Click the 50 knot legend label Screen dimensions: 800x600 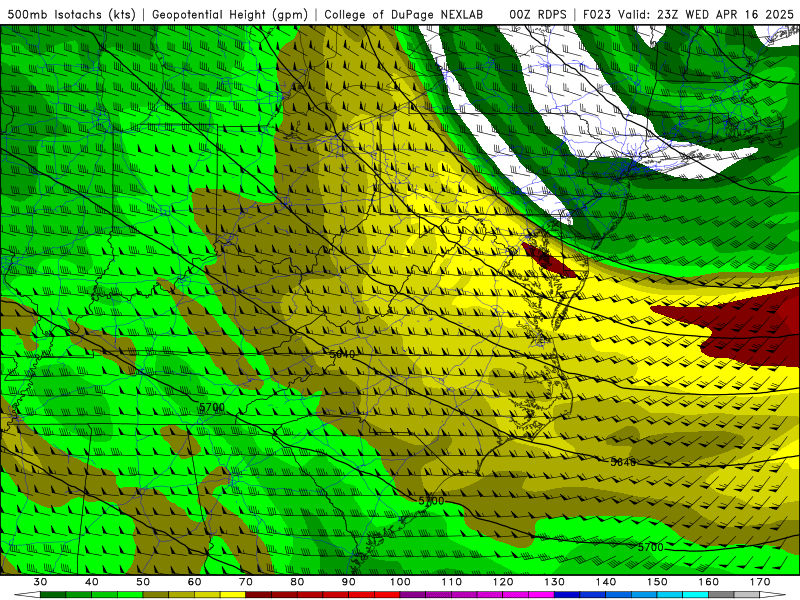tap(143, 582)
